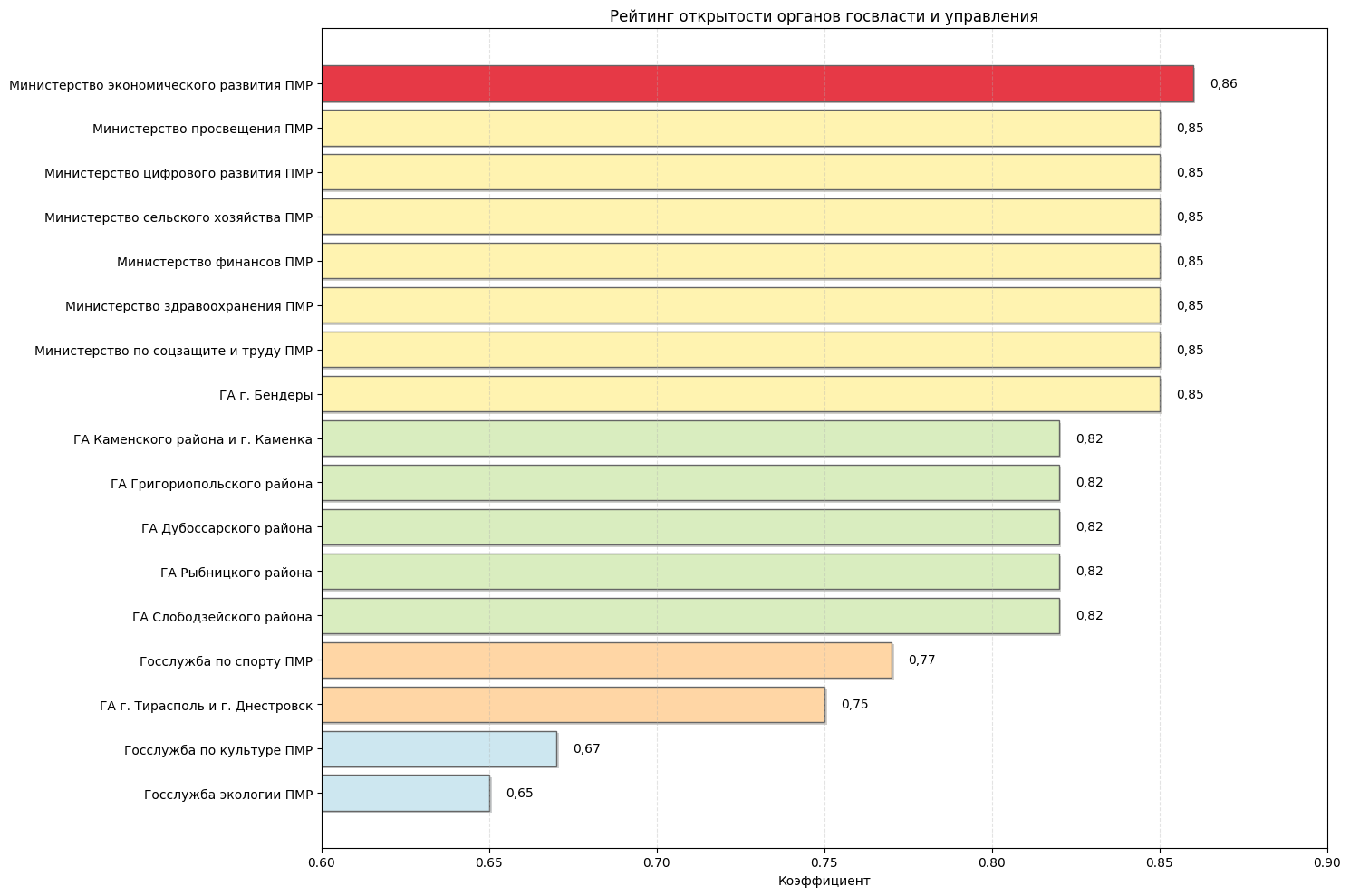Image resolution: width=1350 pixels, height=896 pixels.
Task: Click the Министерство сельского хозяйства ПМР bar
Action: point(740,217)
